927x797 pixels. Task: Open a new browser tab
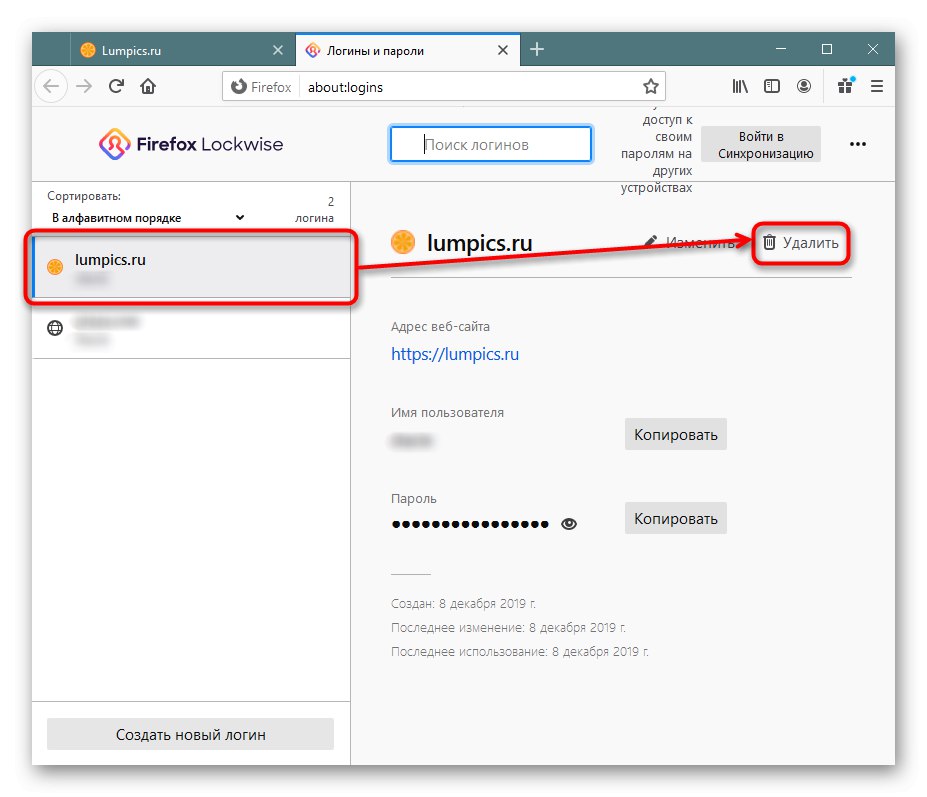click(537, 49)
